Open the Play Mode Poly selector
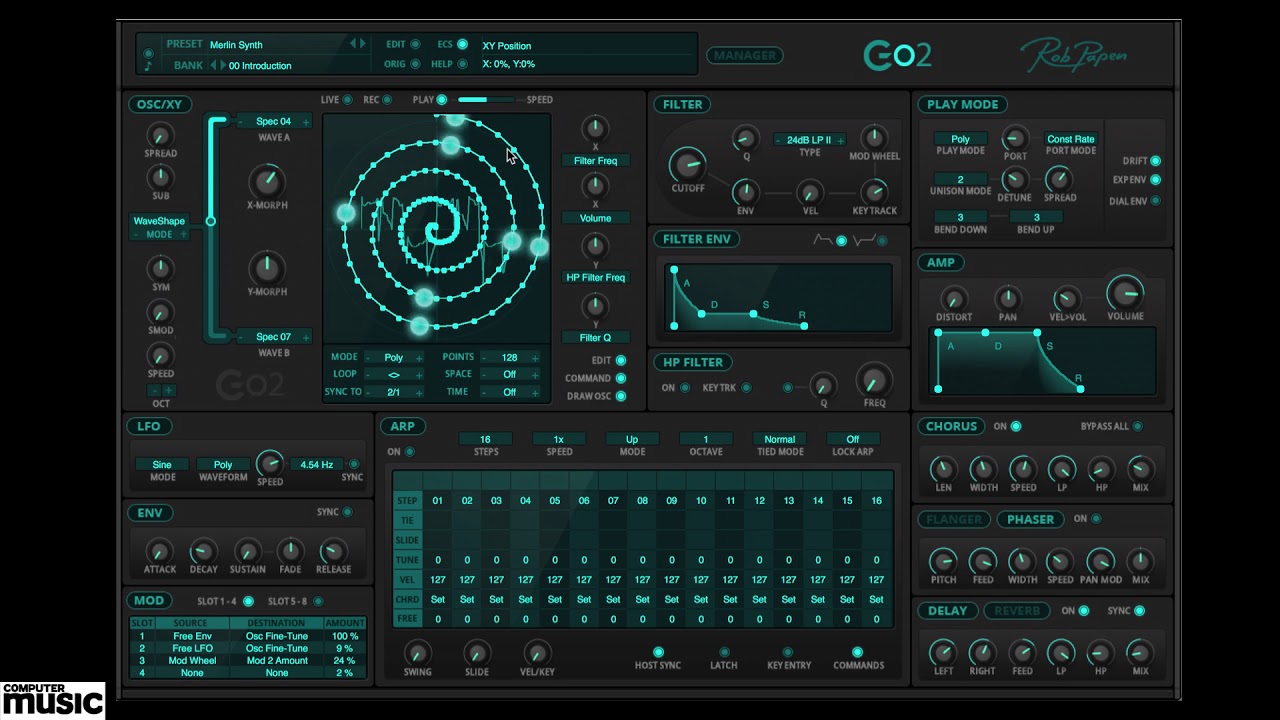 tap(961, 139)
